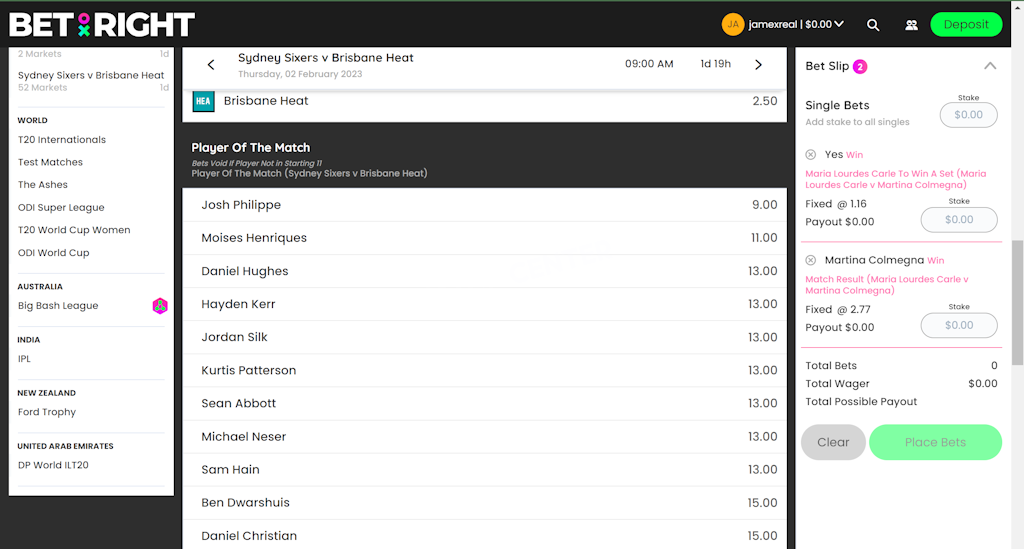Viewport: 1024px width, 549px height.
Task: Click stake field for Martina Colmegna bet
Action: click(x=959, y=325)
